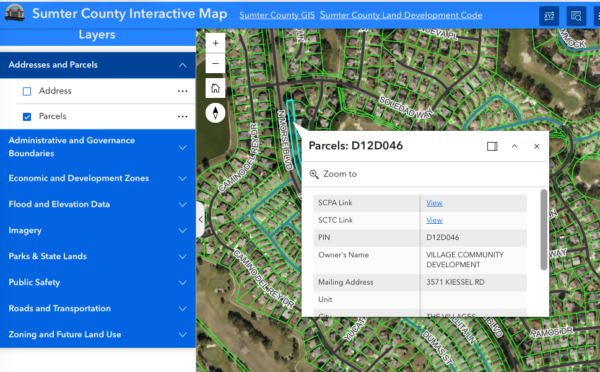The width and height of the screenshot is (600, 372).
Task: Click the Parcels: D12D046 popup title
Action: pos(355,146)
